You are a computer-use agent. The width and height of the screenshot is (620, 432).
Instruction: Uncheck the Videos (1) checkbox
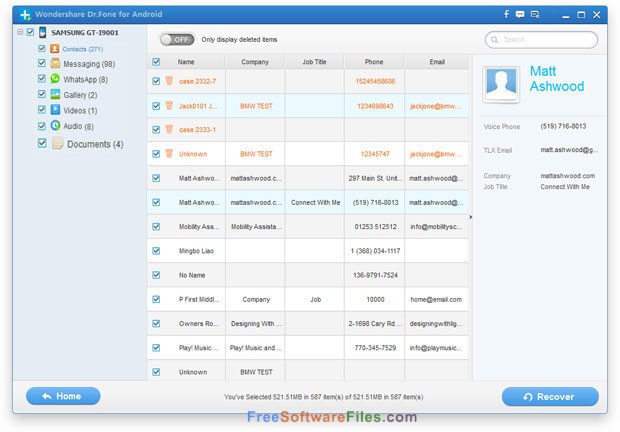(x=42, y=109)
